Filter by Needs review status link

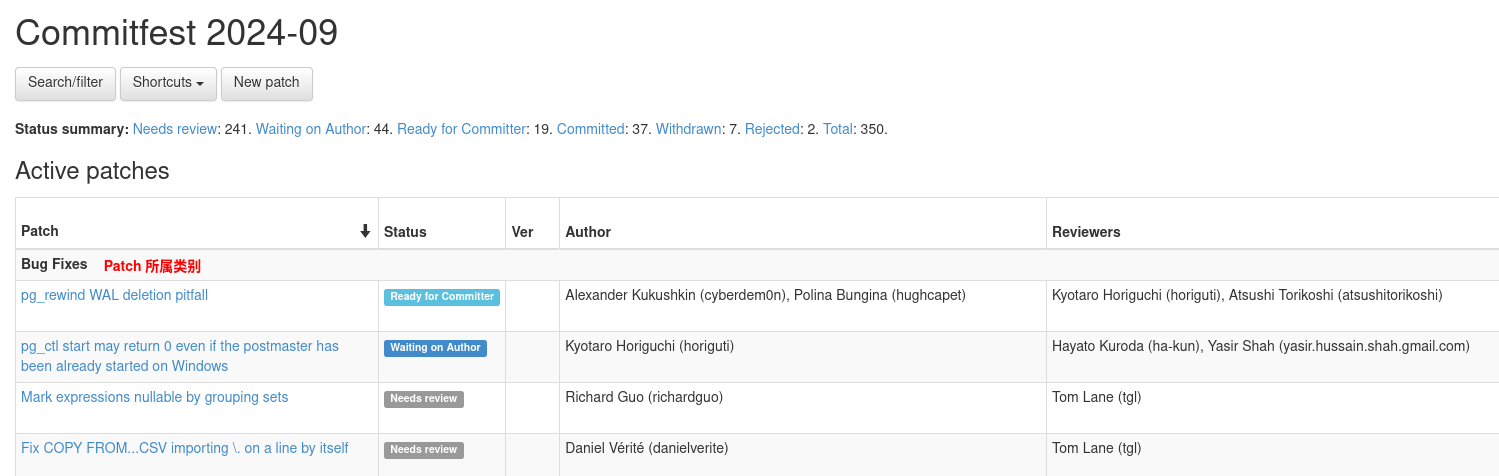[175, 129]
